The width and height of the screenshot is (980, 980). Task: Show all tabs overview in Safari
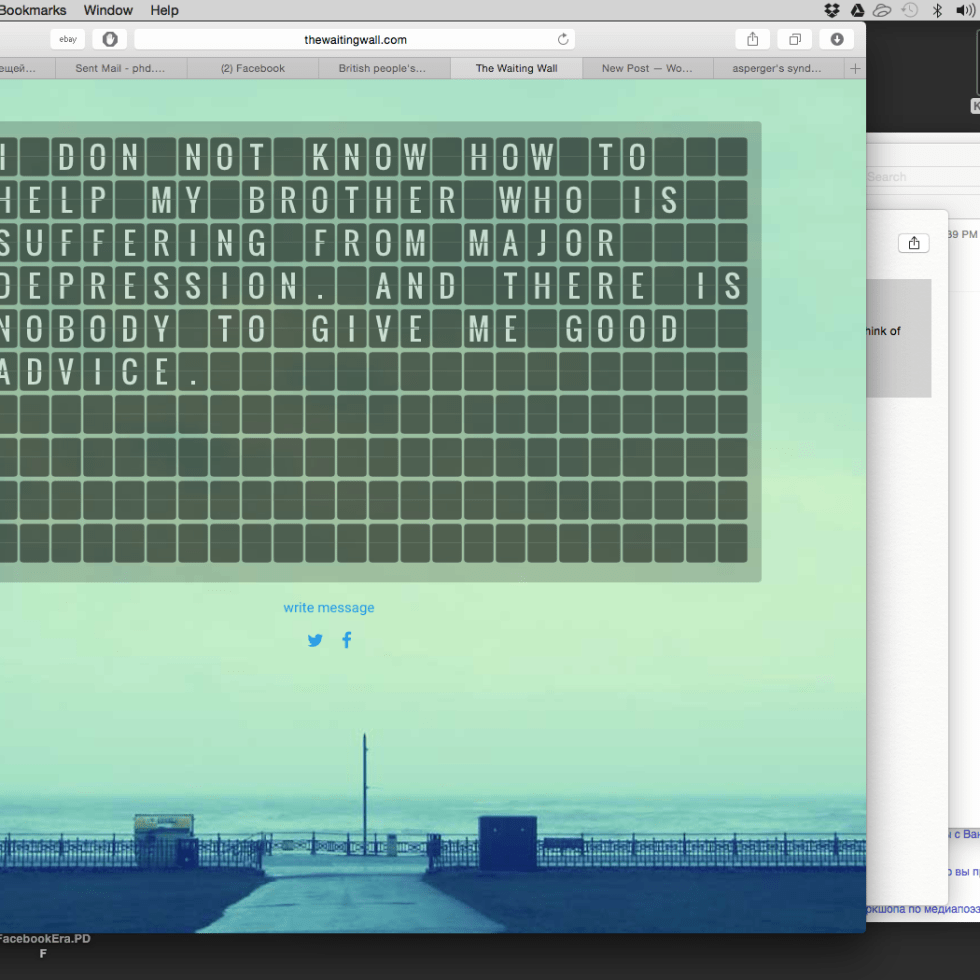click(x=794, y=39)
